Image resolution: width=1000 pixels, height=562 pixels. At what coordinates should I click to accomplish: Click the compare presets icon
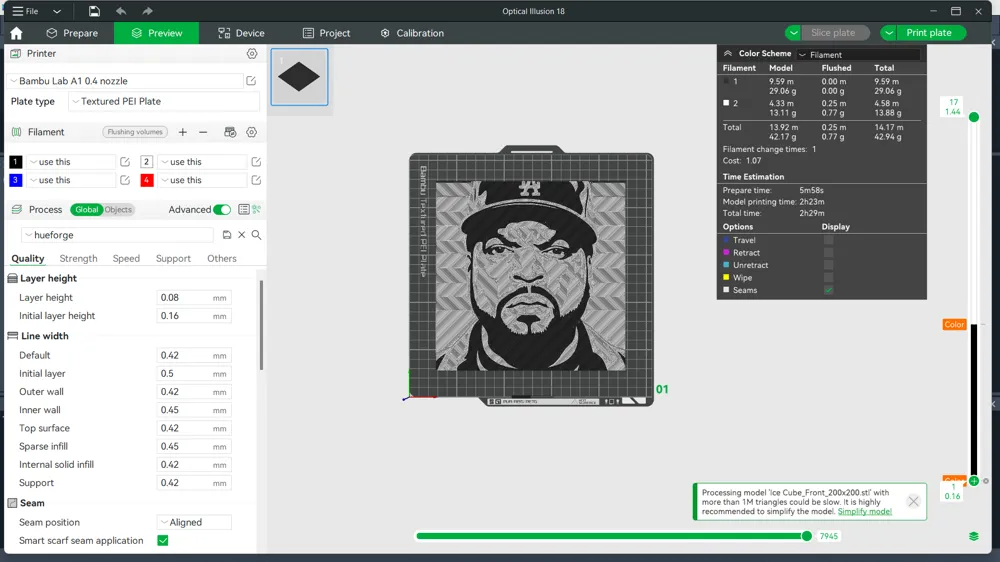256,209
